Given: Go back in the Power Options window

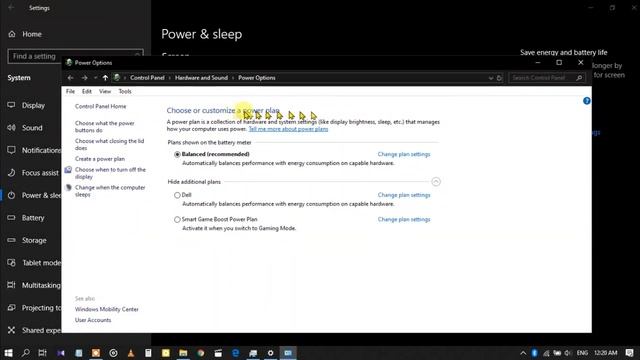Looking at the screenshot, I should pyautogui.click(x=70, y=78).
